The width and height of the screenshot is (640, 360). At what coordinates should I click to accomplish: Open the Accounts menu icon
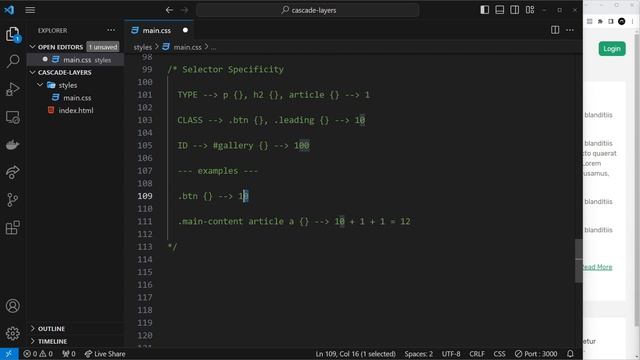(13, 306)
